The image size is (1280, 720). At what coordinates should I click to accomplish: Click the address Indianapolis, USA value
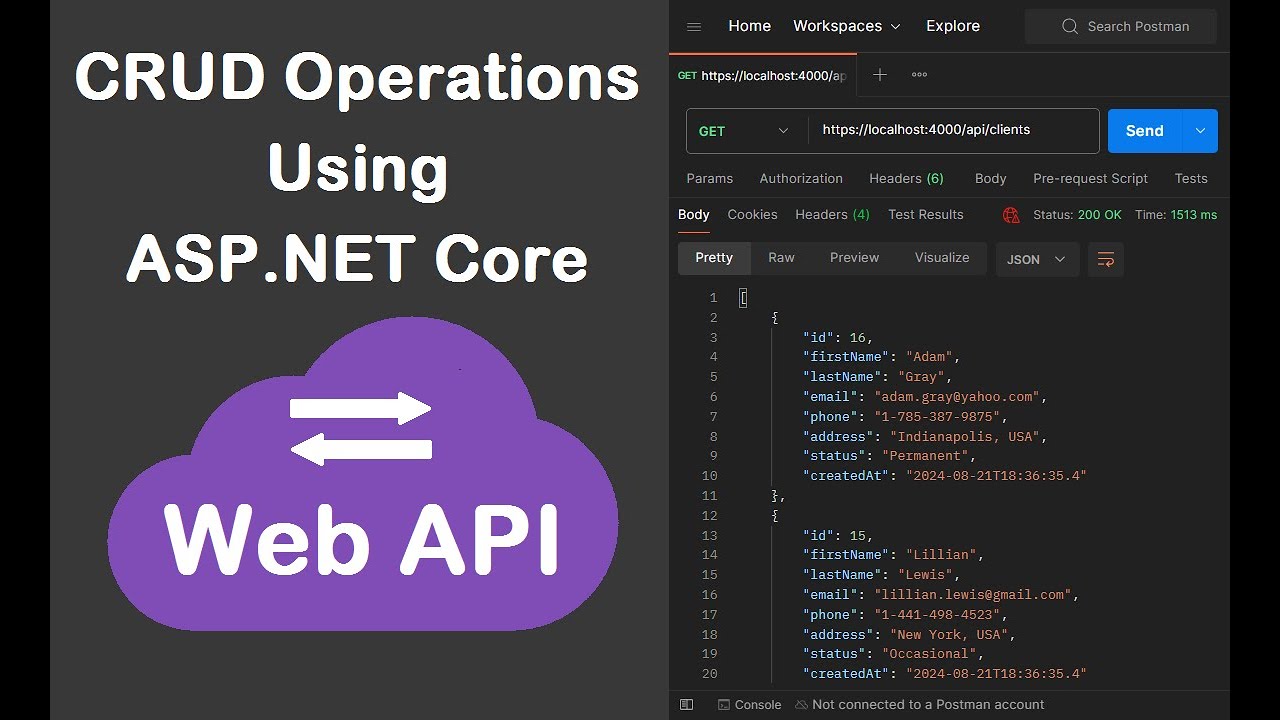[965, 437]
